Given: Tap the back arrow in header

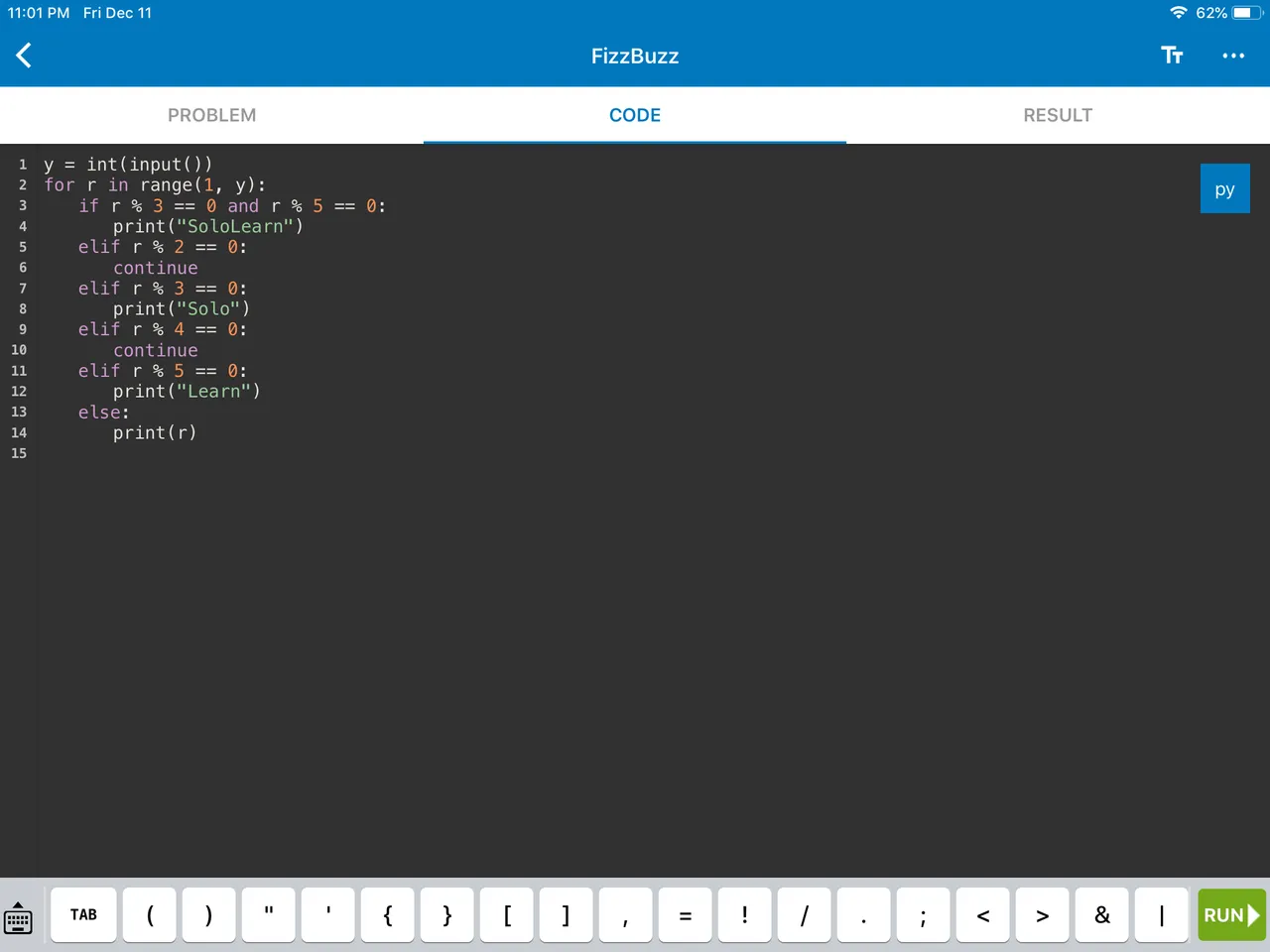Looking at the screenshot, I should [x=25, y=56].
